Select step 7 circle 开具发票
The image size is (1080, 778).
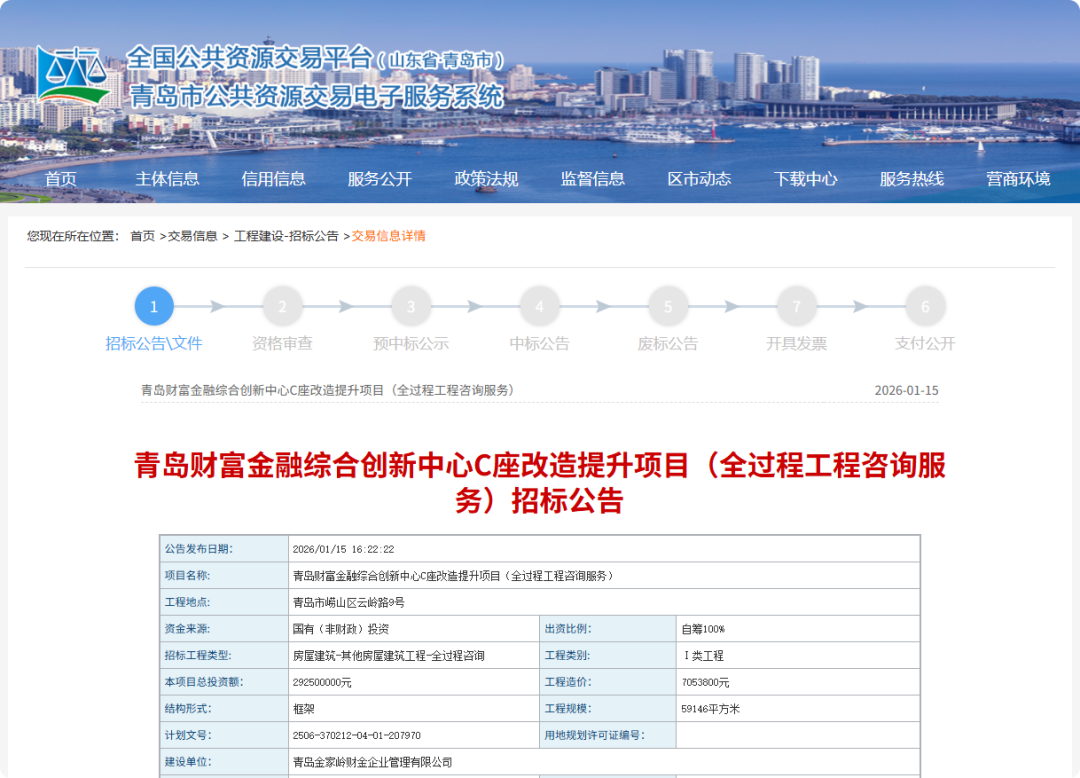(796, 307)
